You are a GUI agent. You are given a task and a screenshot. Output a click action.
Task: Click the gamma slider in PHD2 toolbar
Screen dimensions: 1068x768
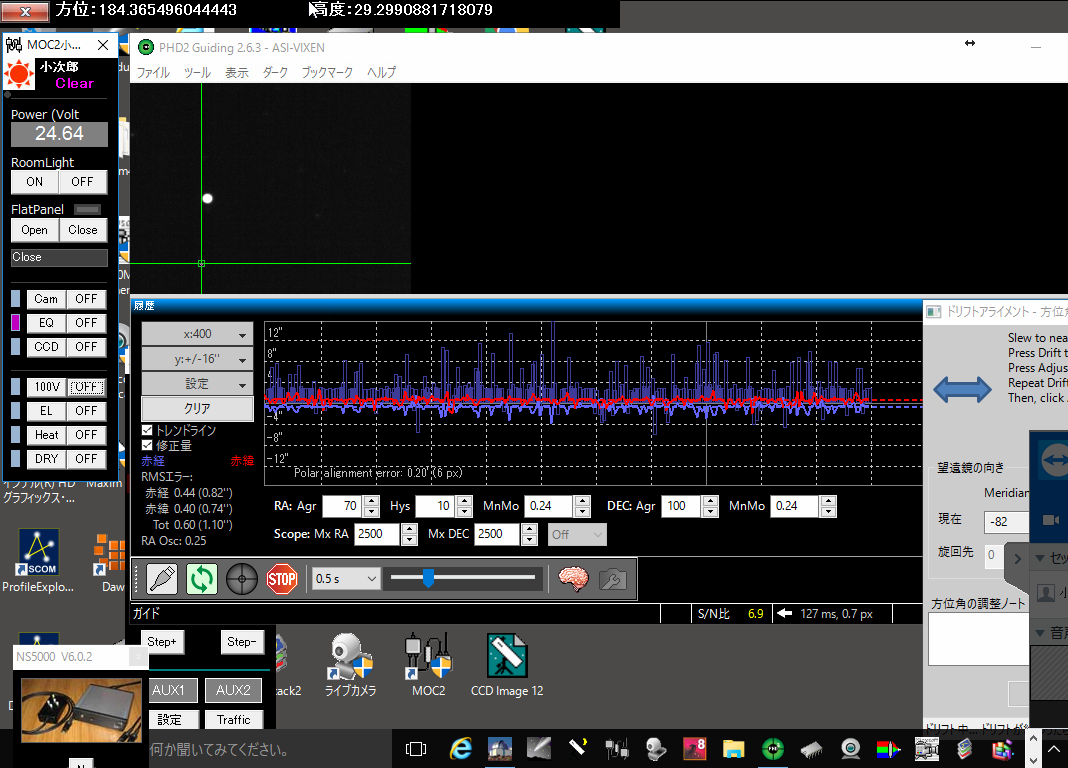click(463, 578)
